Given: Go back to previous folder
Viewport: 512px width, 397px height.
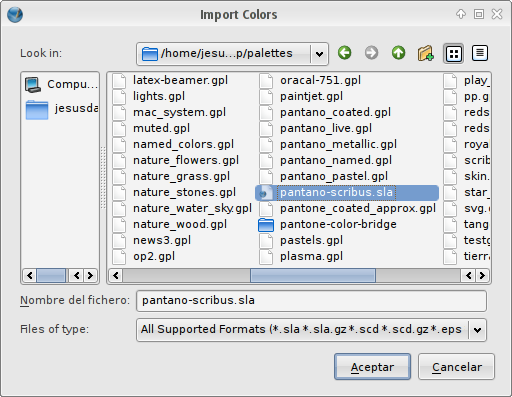Looking at the screenshot, I should click(345, 53).
